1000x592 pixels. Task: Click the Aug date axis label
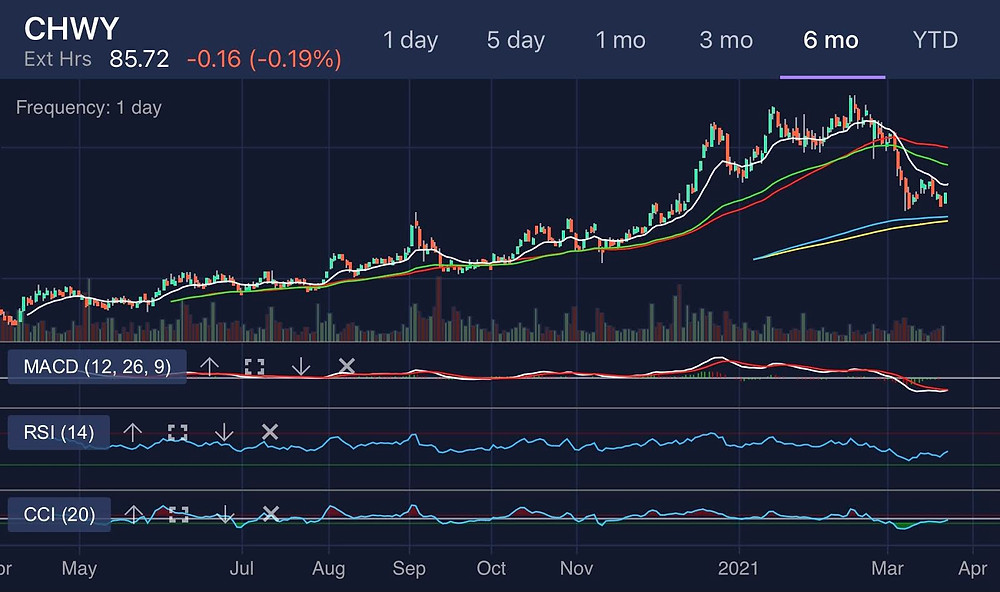coord(328,568)
